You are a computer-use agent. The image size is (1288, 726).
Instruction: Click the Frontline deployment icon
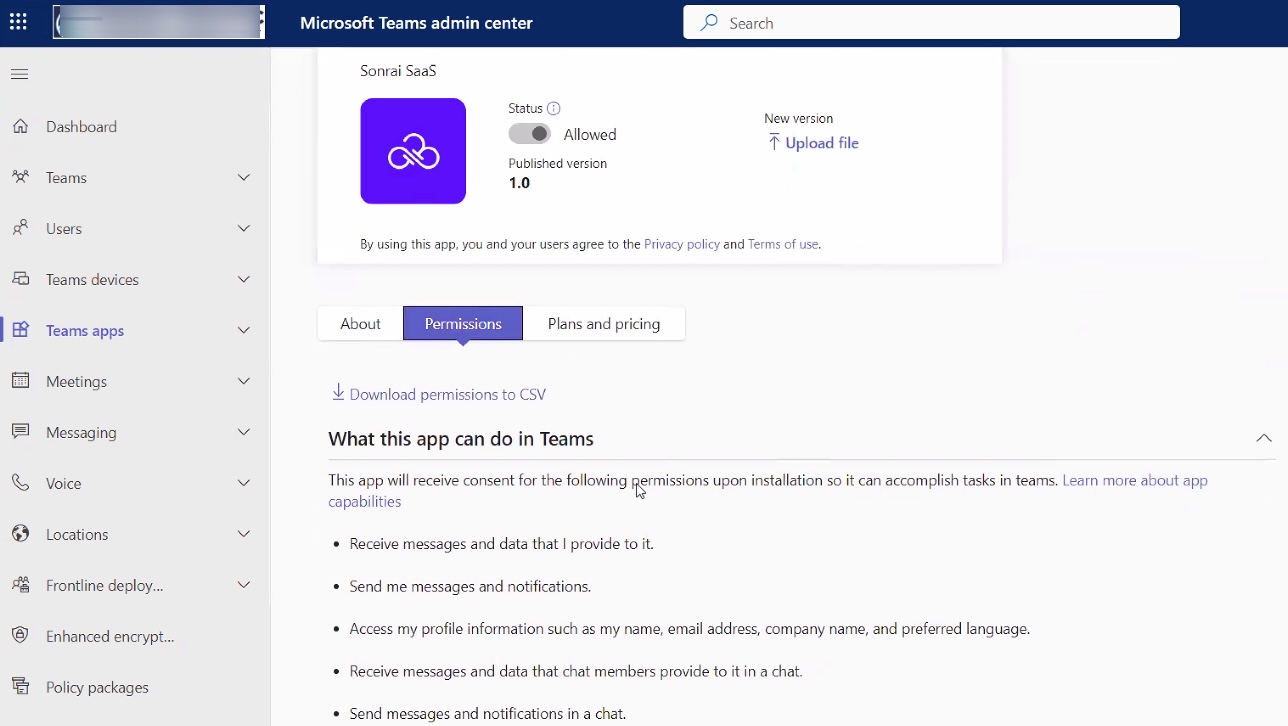(20, 585)
